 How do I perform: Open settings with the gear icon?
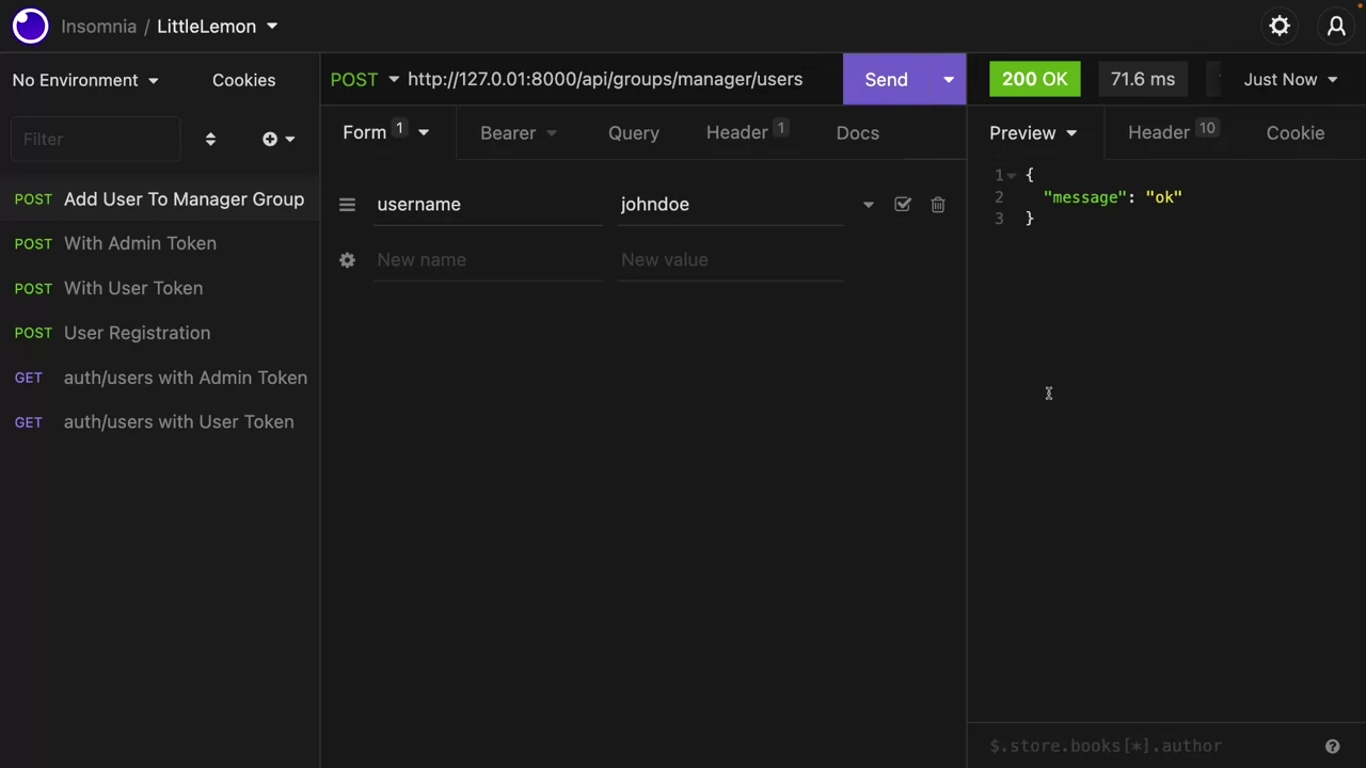pos(1280,27)
